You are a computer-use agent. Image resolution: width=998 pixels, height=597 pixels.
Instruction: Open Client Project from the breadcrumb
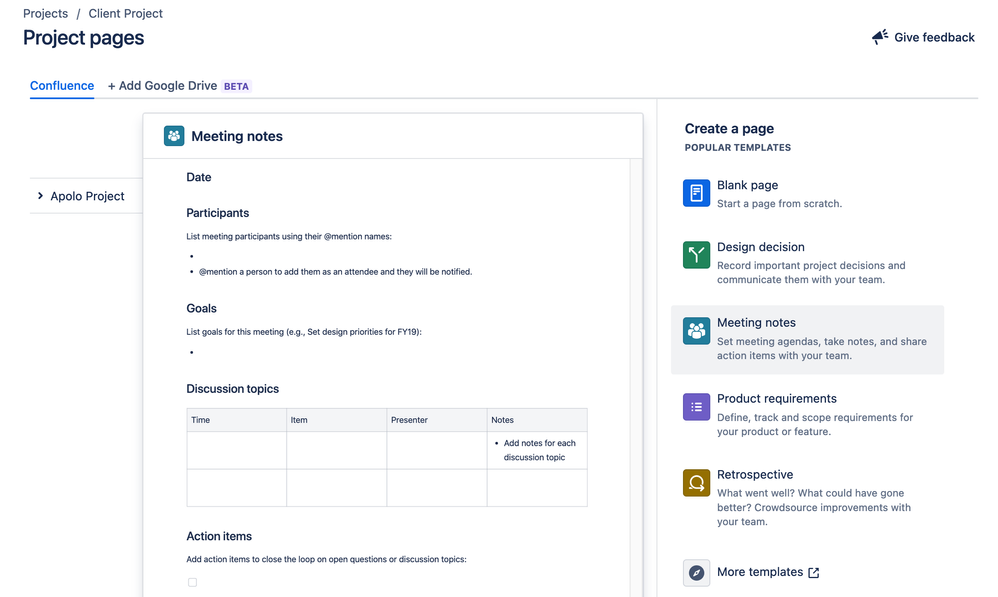[x=125, y=13]
